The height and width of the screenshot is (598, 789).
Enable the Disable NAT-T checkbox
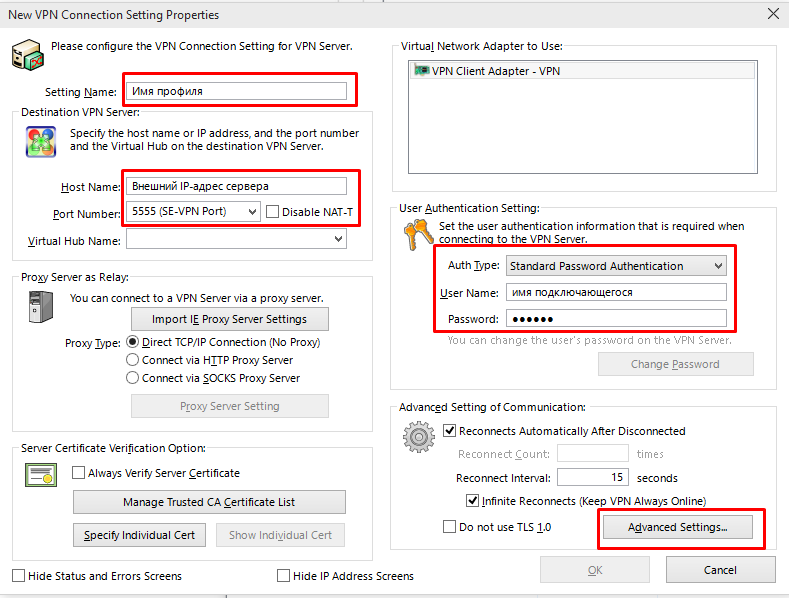[273, 212]
